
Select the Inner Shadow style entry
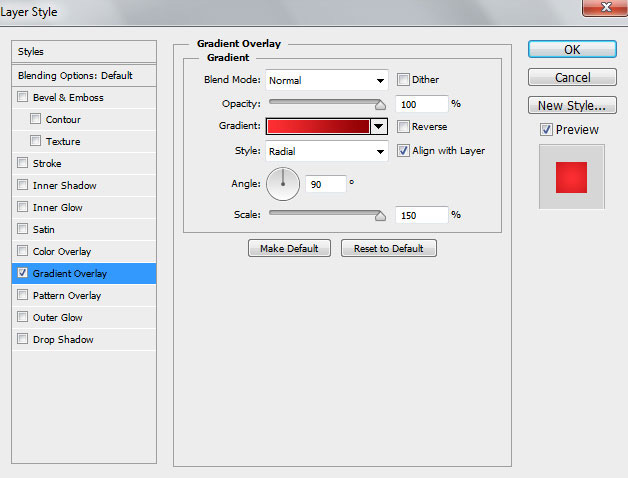tap(84, 186)
